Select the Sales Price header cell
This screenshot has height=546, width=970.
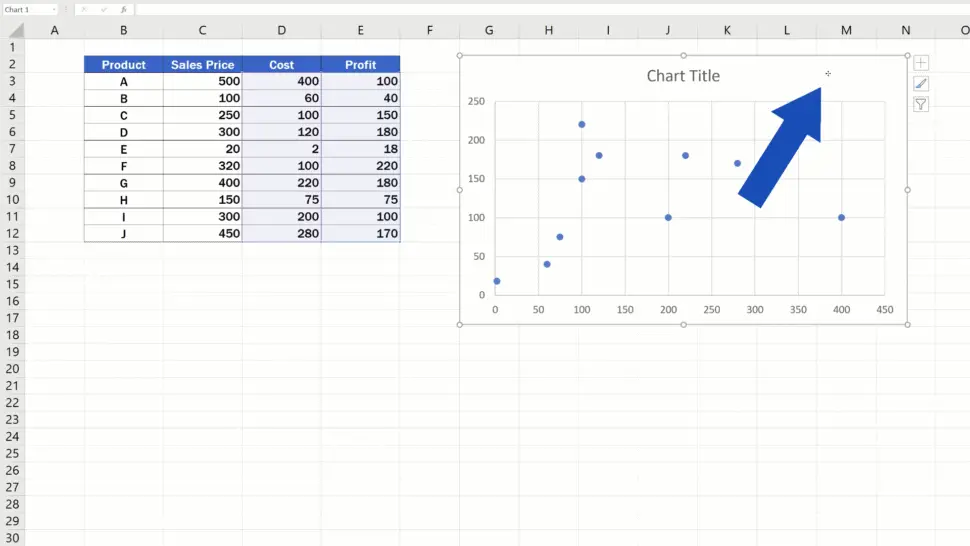click(202, 65)
